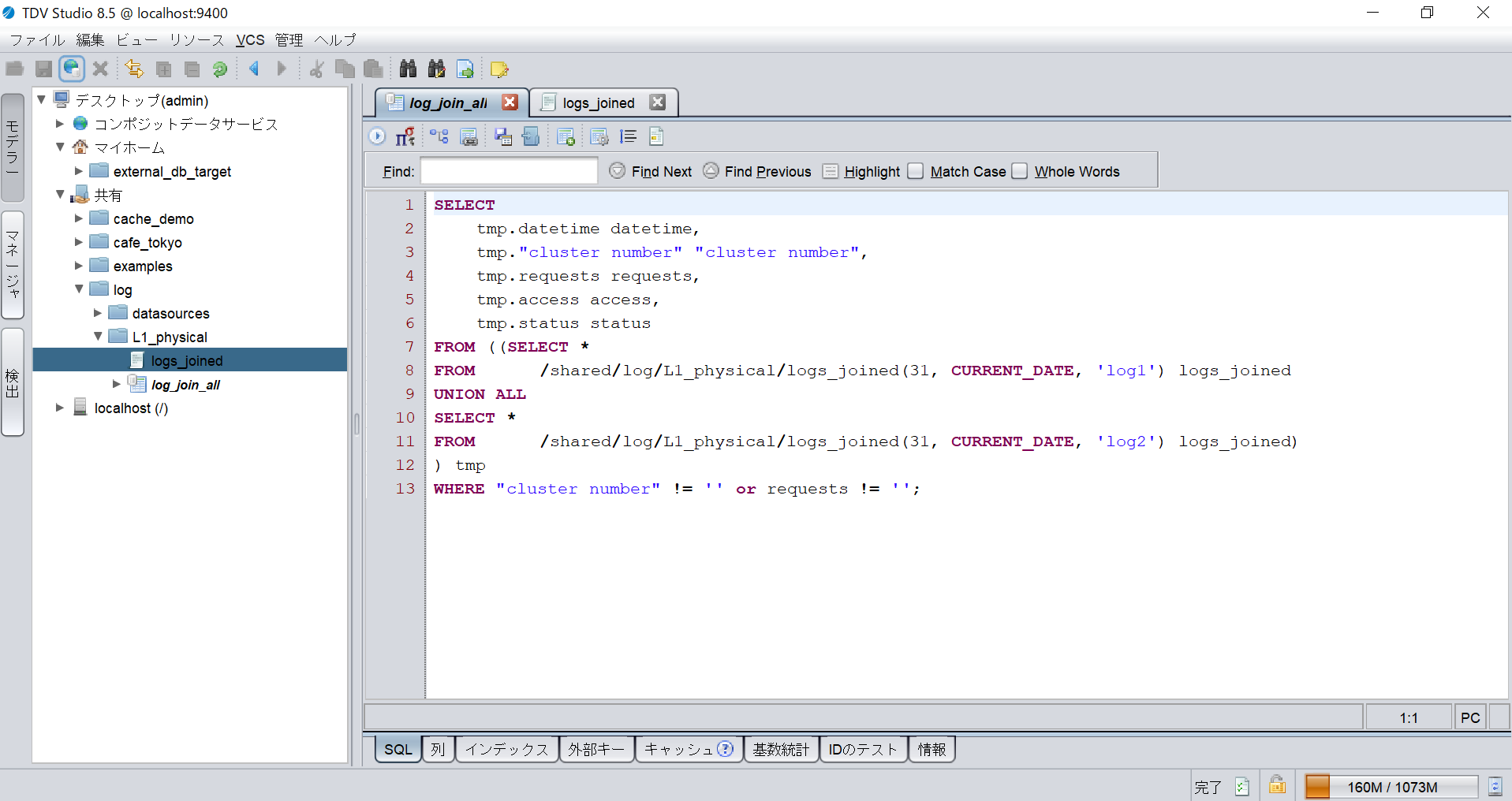Viewport: 1512px width, 801px height.
Task: Click the document export green arrow icon
Action: (x=465, y=69)
